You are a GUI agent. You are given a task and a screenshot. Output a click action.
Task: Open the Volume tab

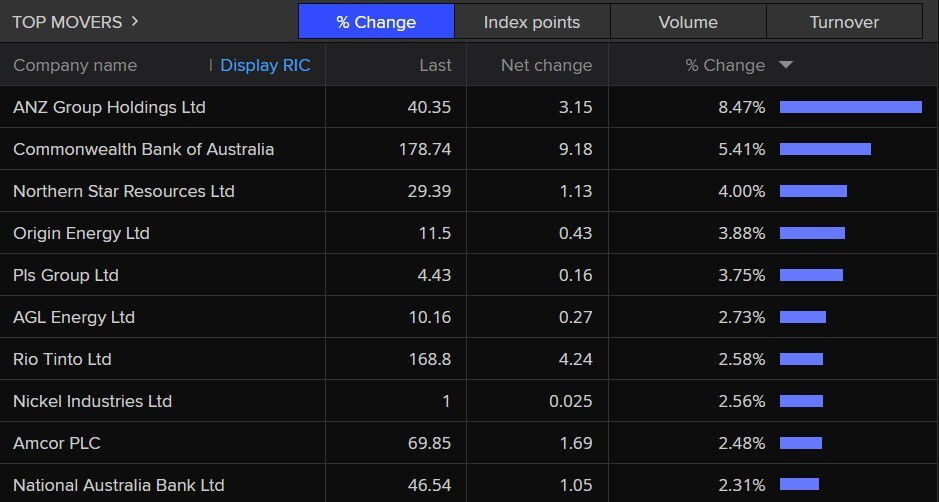pyautogui.click(x=688, y=21)
